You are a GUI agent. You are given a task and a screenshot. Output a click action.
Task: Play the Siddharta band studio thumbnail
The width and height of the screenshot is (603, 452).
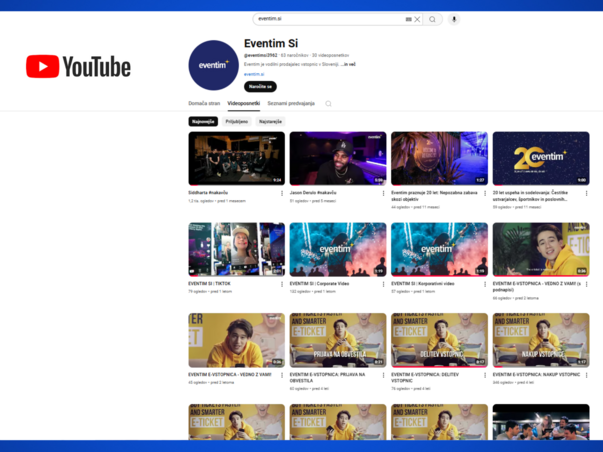[237, 158]
